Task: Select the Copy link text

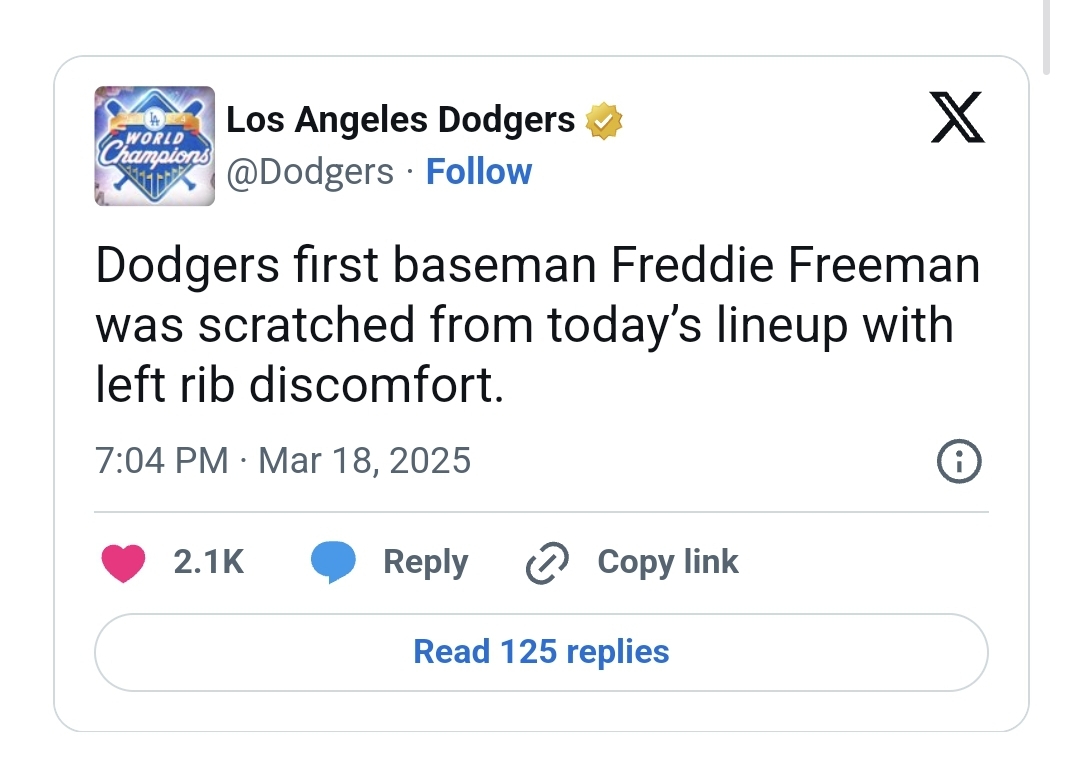Action: pos(667,562)
